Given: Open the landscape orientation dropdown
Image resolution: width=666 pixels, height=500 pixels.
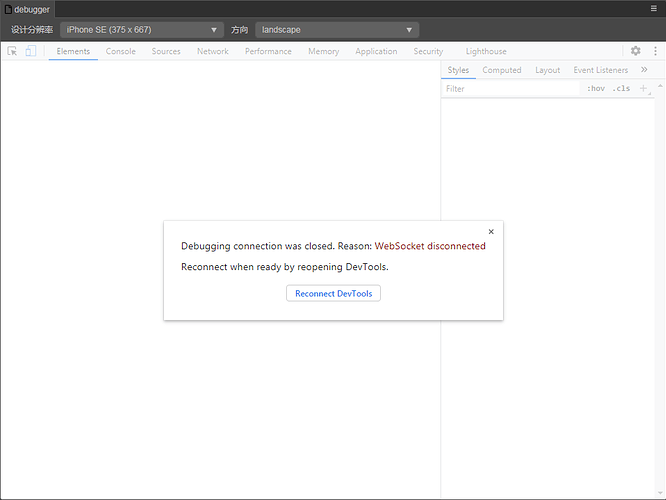Looking at the screenshot, I should point(337,30).
